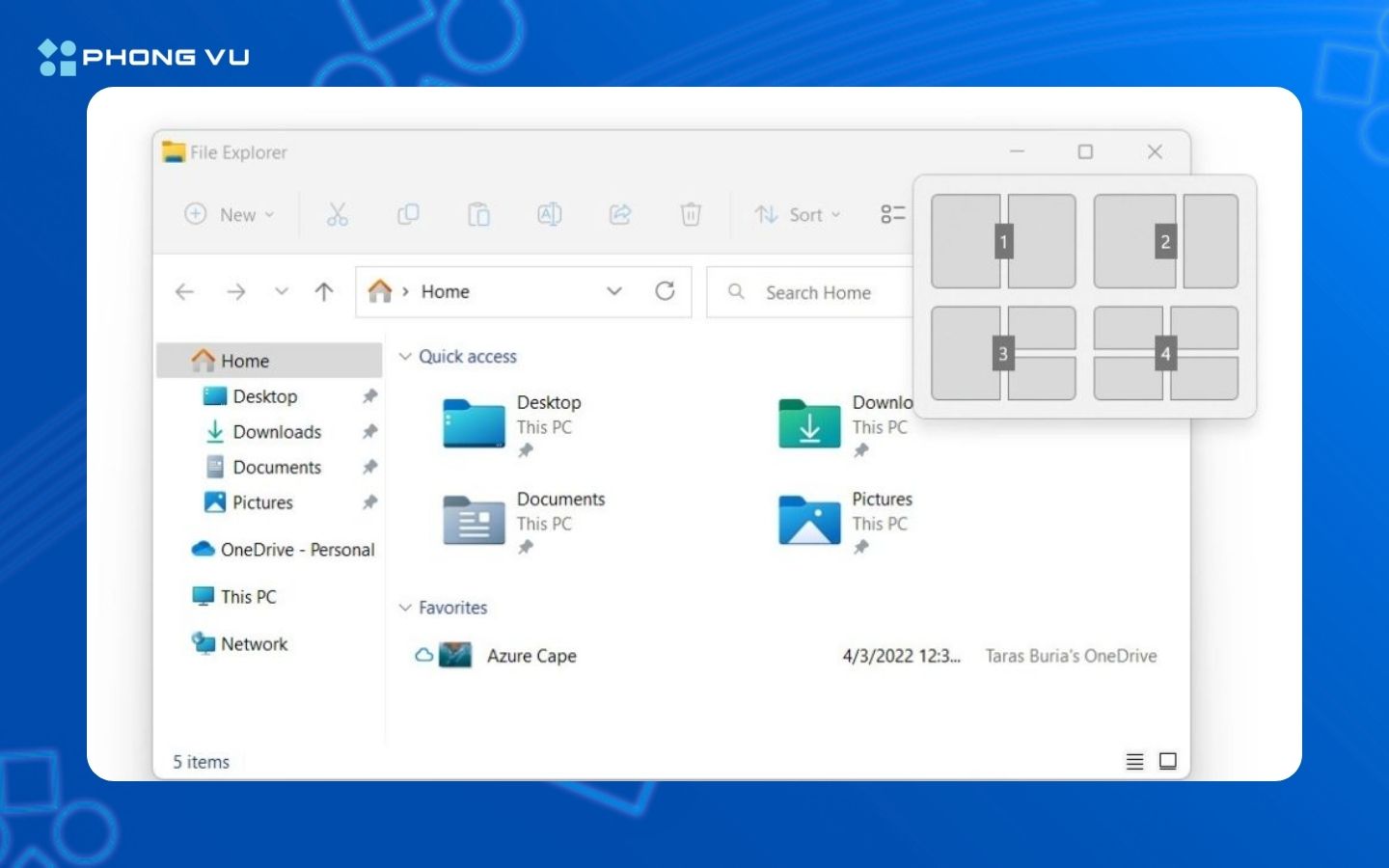
Task: Open OneDrive - Personal in sidebar
Action: pyautogui.click(x=296, y=550)
